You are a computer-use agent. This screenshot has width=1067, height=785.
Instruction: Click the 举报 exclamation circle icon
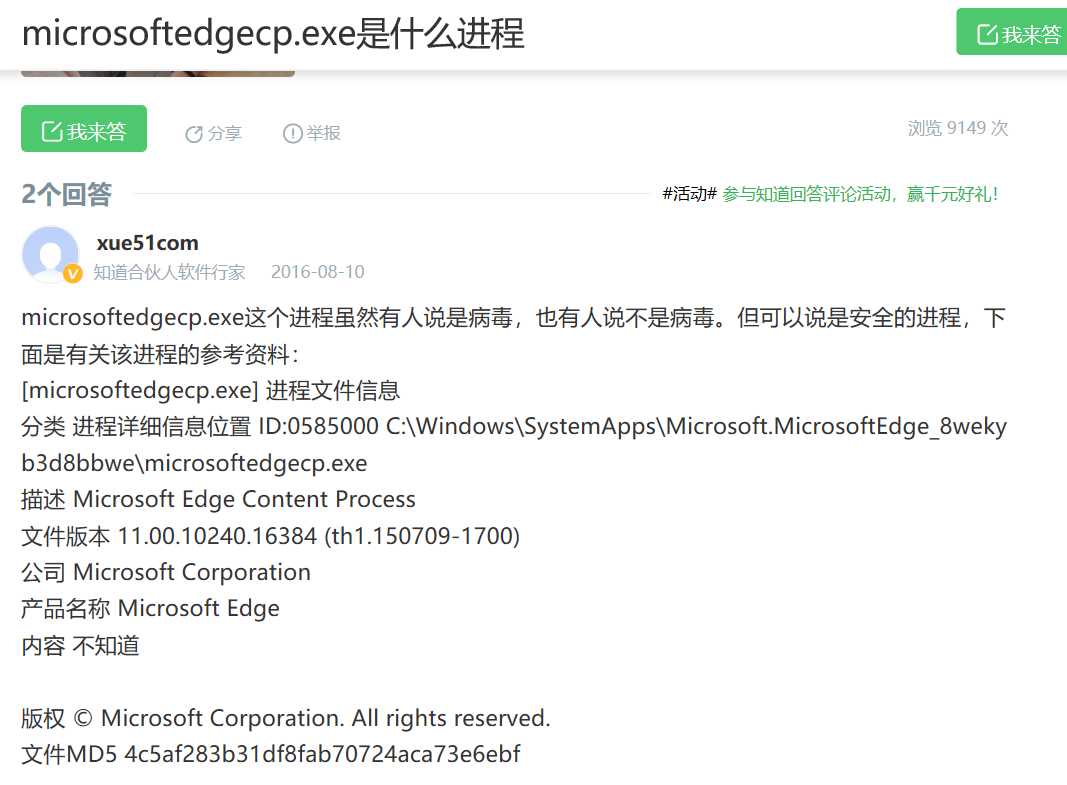[x=293, y=133]
